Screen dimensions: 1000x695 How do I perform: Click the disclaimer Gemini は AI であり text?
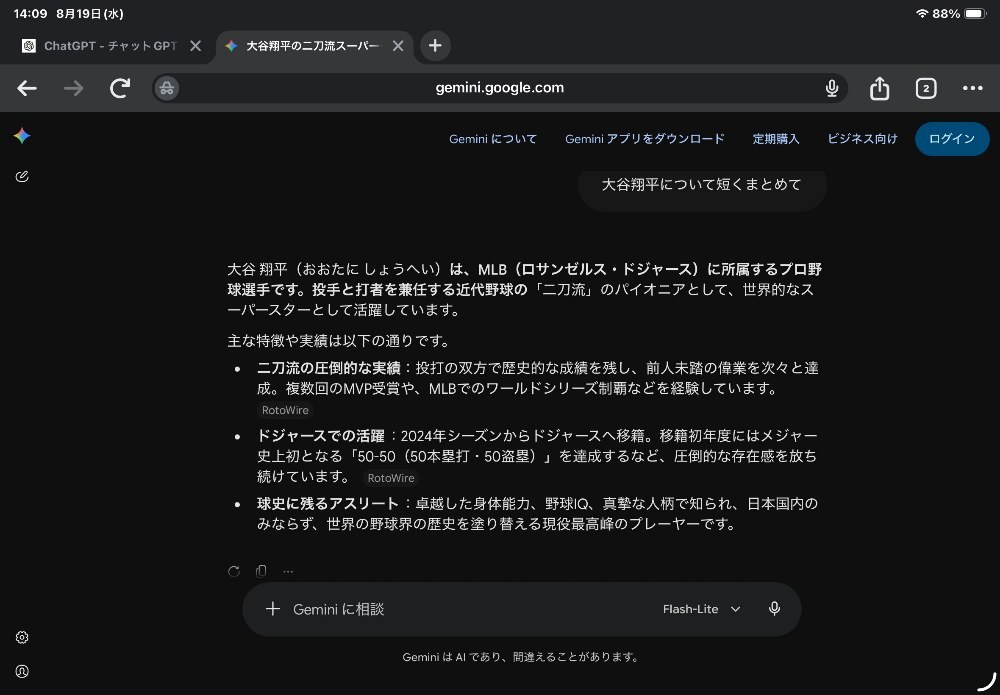pyautogui.click(x=521, y=657)
